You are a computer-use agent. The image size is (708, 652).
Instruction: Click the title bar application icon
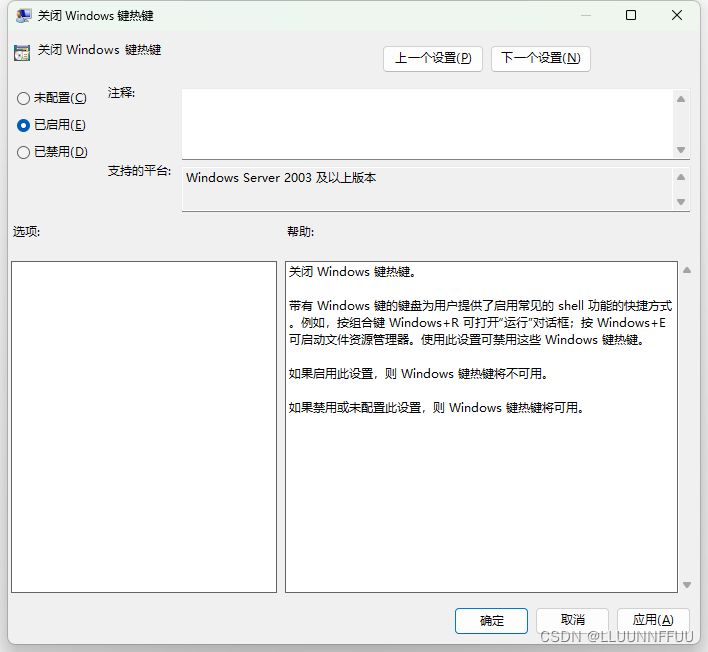[x=23, y=16]
